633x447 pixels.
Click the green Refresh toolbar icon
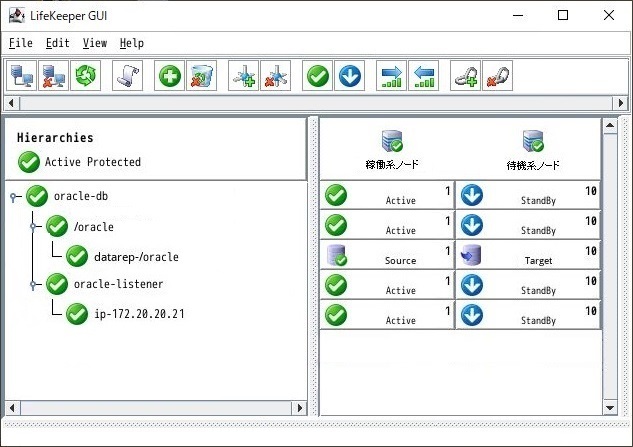click(x=86, y=76)
